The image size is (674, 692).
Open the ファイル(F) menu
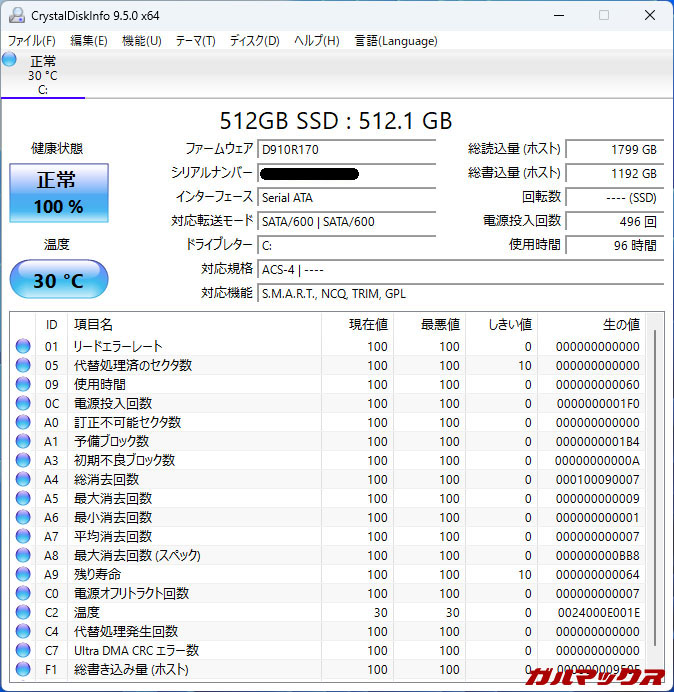tap(32, 41)
